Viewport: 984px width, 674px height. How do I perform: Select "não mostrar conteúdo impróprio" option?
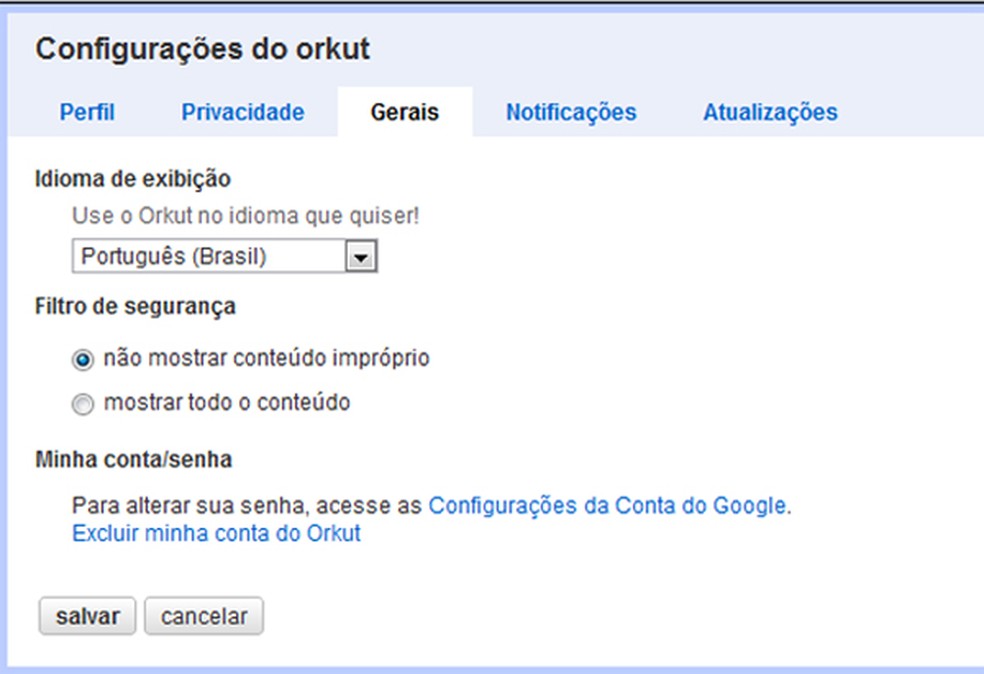83,358
